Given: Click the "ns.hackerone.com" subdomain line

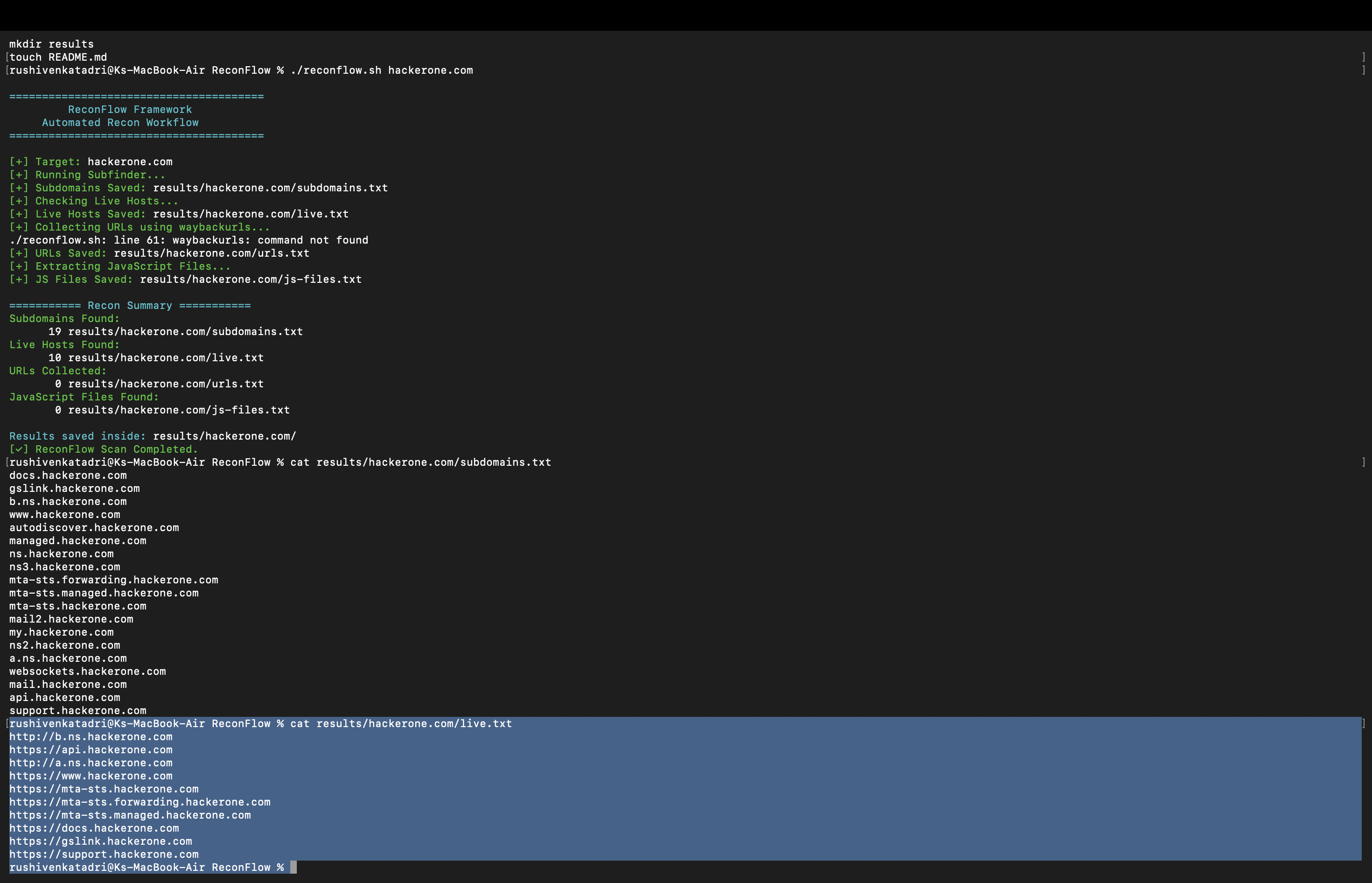Looking at the screenshot, I should pos(61,554).
